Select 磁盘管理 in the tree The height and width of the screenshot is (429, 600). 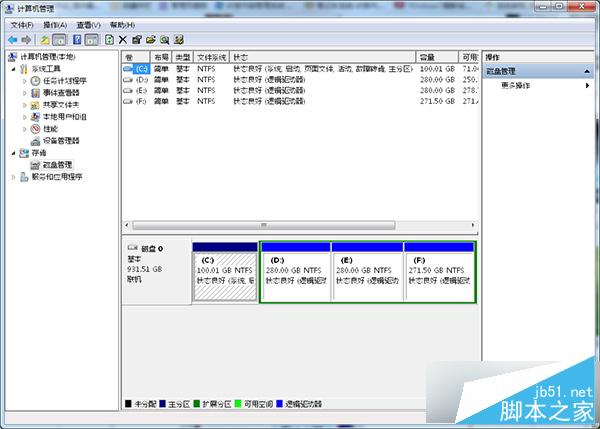click(57, 165)
